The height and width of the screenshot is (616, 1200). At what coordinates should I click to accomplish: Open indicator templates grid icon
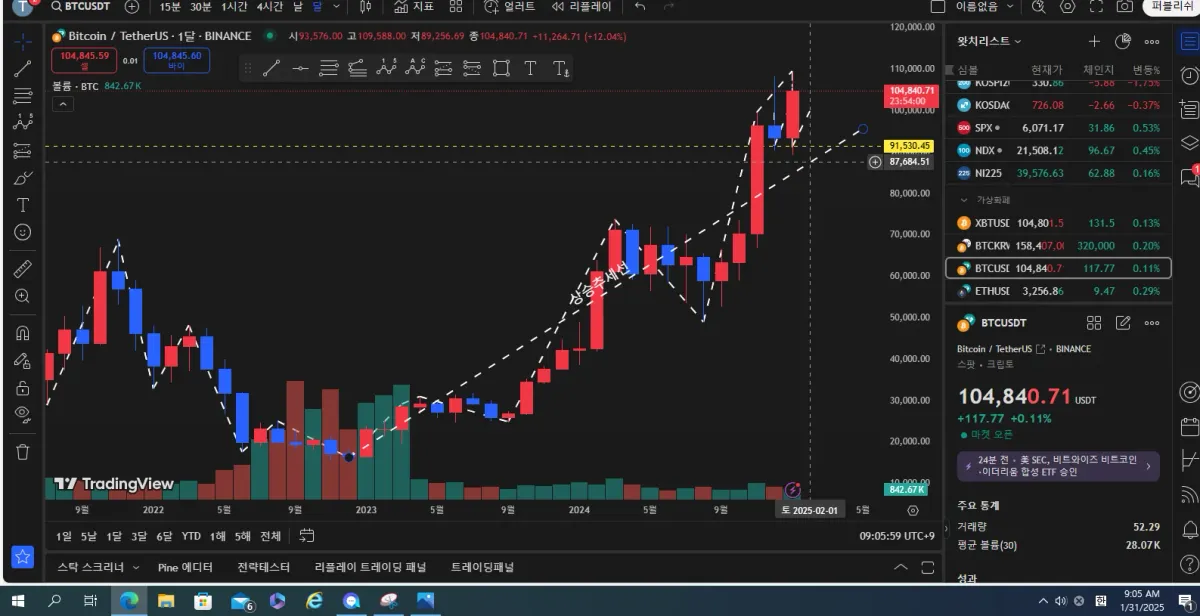click(x=456, y=7)
